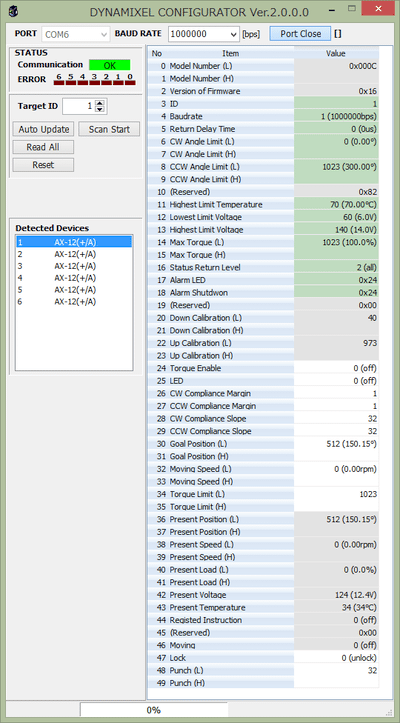Click the LED value 0 (off) cell
400x723 pixels.
(336, 381)
